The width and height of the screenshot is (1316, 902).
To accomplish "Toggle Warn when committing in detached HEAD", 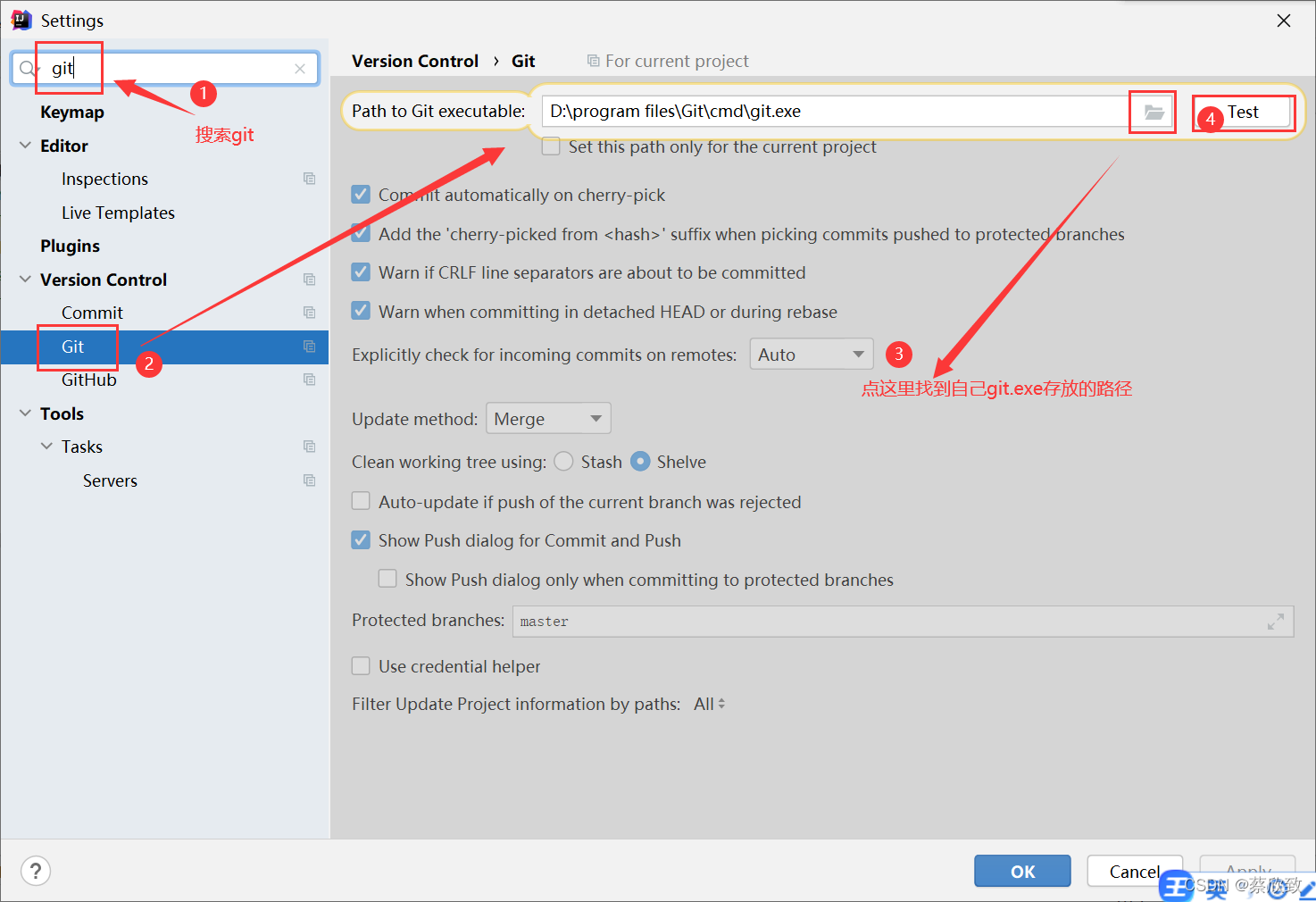I will [x=361, y=311].
